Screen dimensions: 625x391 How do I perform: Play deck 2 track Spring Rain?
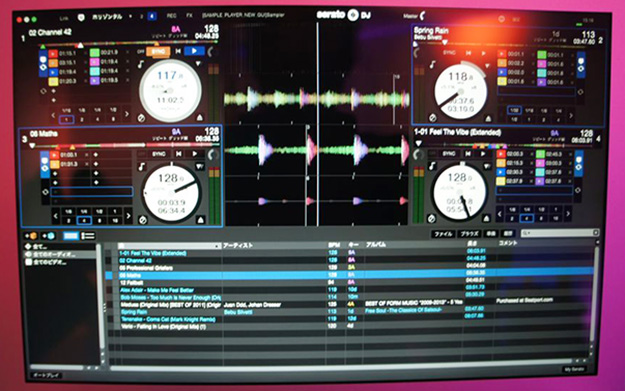483,53
